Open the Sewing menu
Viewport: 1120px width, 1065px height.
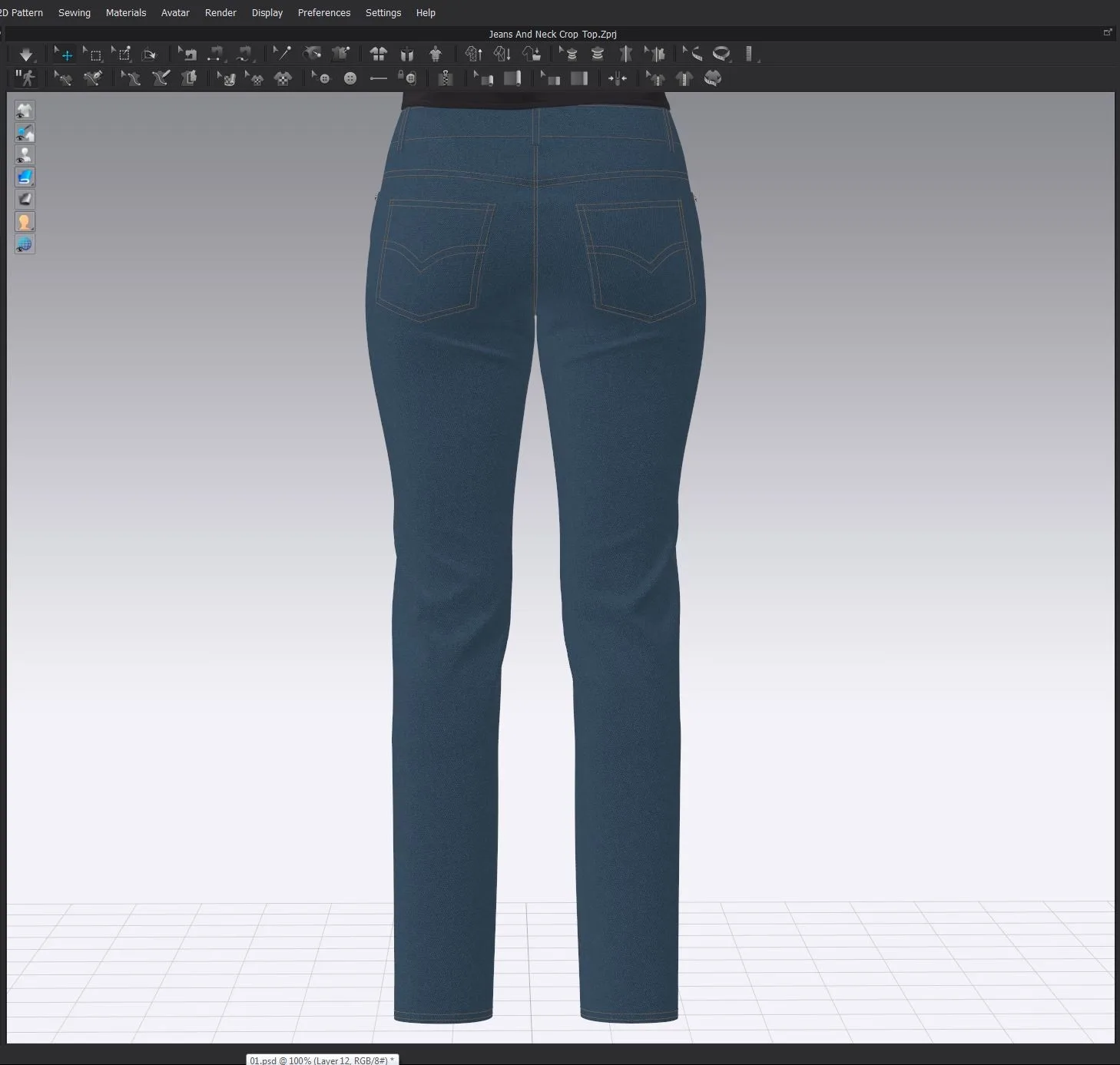(x=75, y=13)
